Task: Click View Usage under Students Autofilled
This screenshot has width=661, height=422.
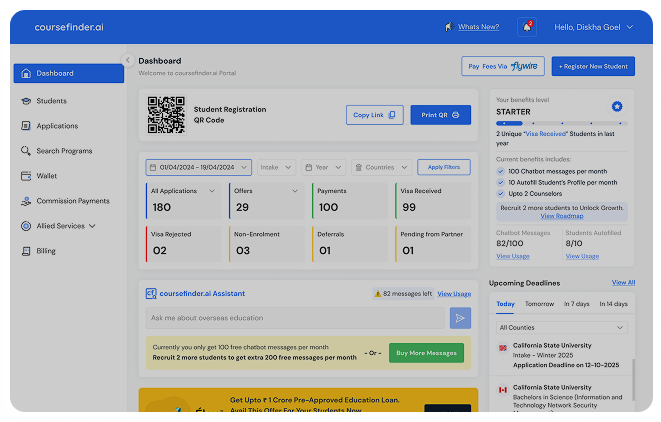Action: 582,256
